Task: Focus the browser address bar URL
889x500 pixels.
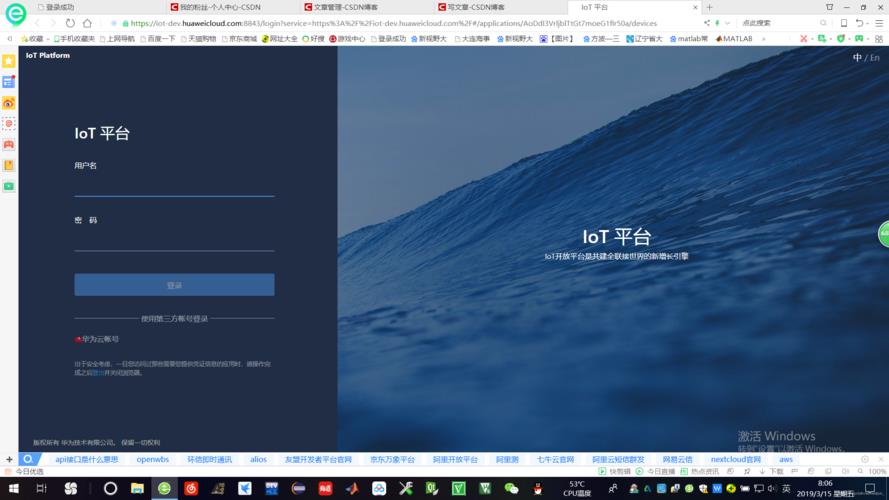Action: (393, 23)
